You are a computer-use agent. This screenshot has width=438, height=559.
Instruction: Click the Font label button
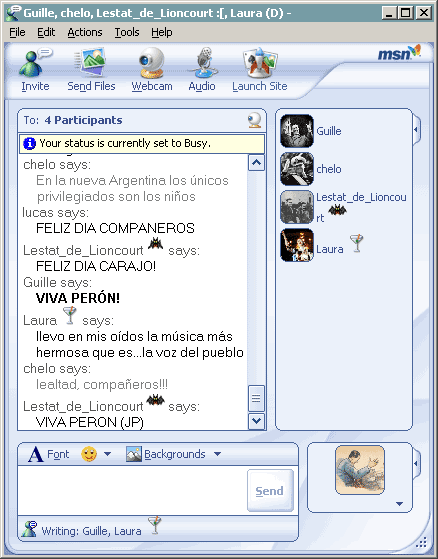pyautogui.click(x=58, y=454)
